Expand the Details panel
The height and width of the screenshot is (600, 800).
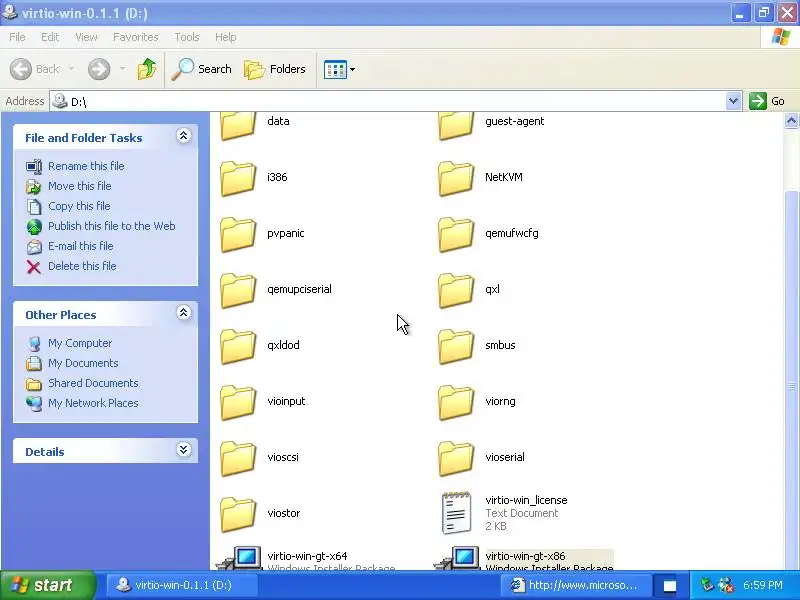click(x=183, y=449)
